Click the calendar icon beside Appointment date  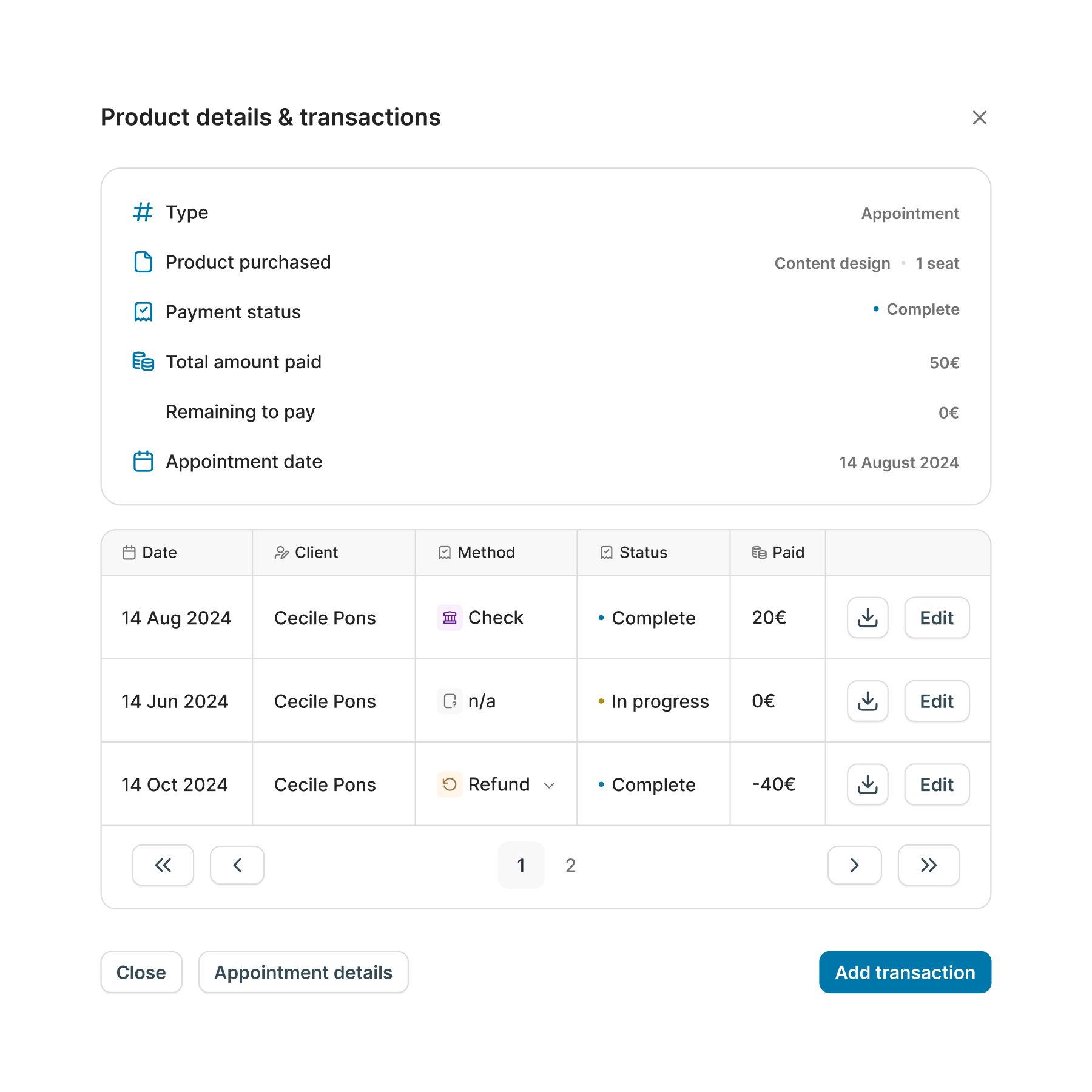[143, 462]
